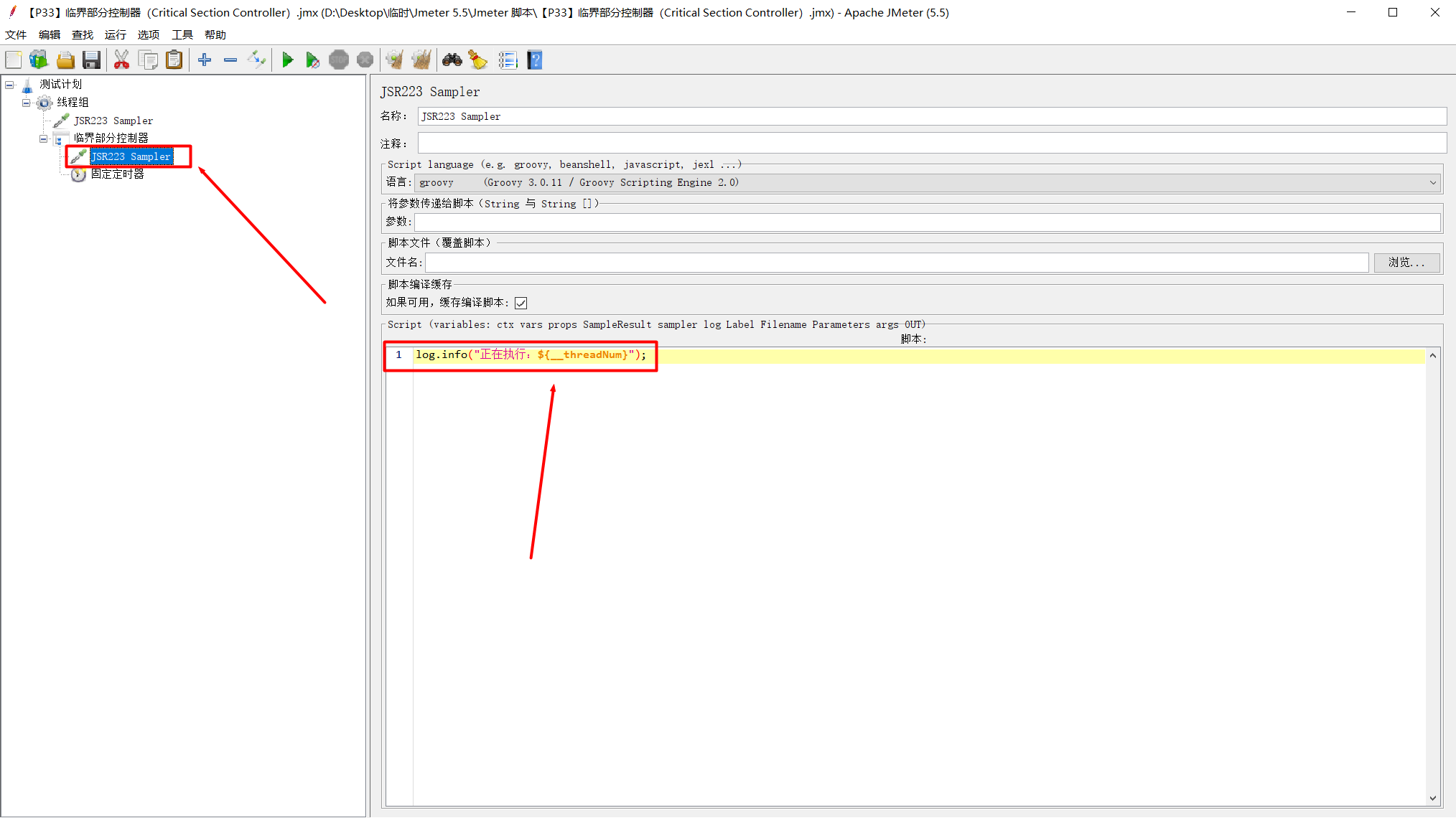The height and width of the screenshot is (818, 1456).
Task: Open the Function Helper dialog icon
Action: point(508,60)
